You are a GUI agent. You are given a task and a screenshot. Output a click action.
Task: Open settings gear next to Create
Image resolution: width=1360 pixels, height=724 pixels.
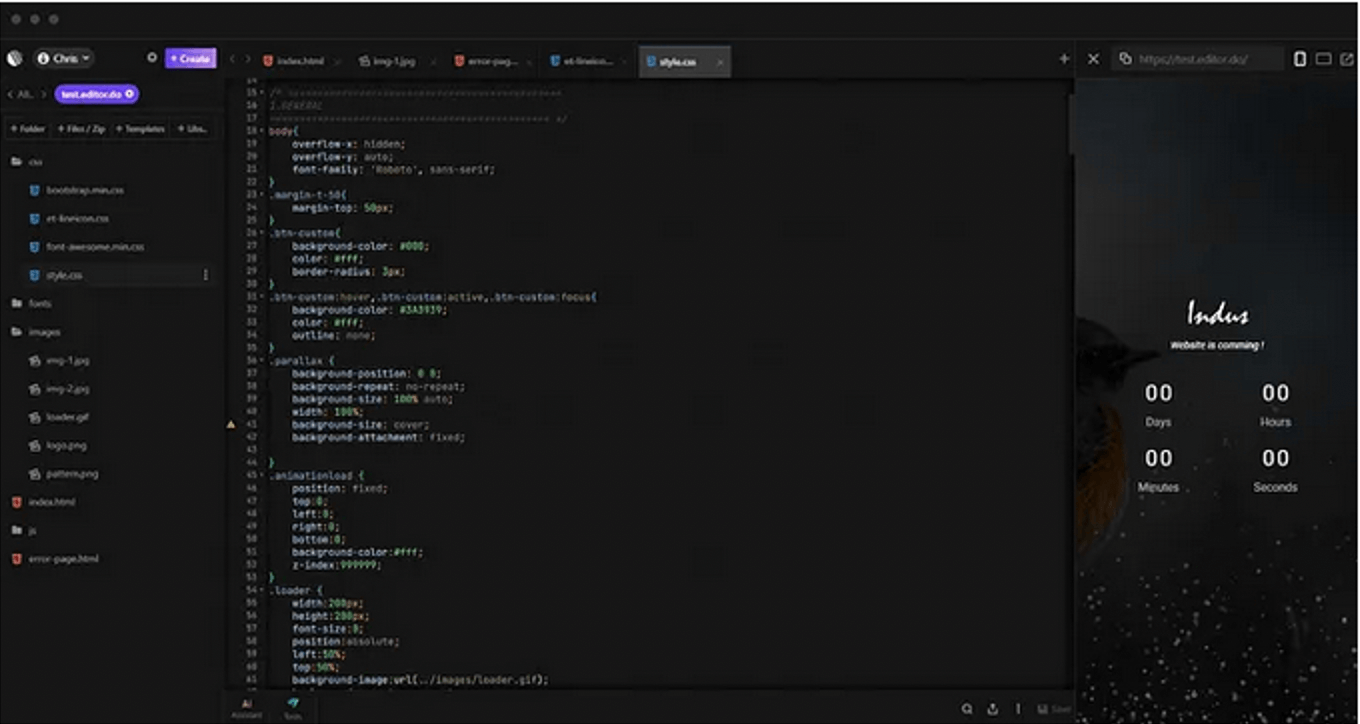(152, 58)
